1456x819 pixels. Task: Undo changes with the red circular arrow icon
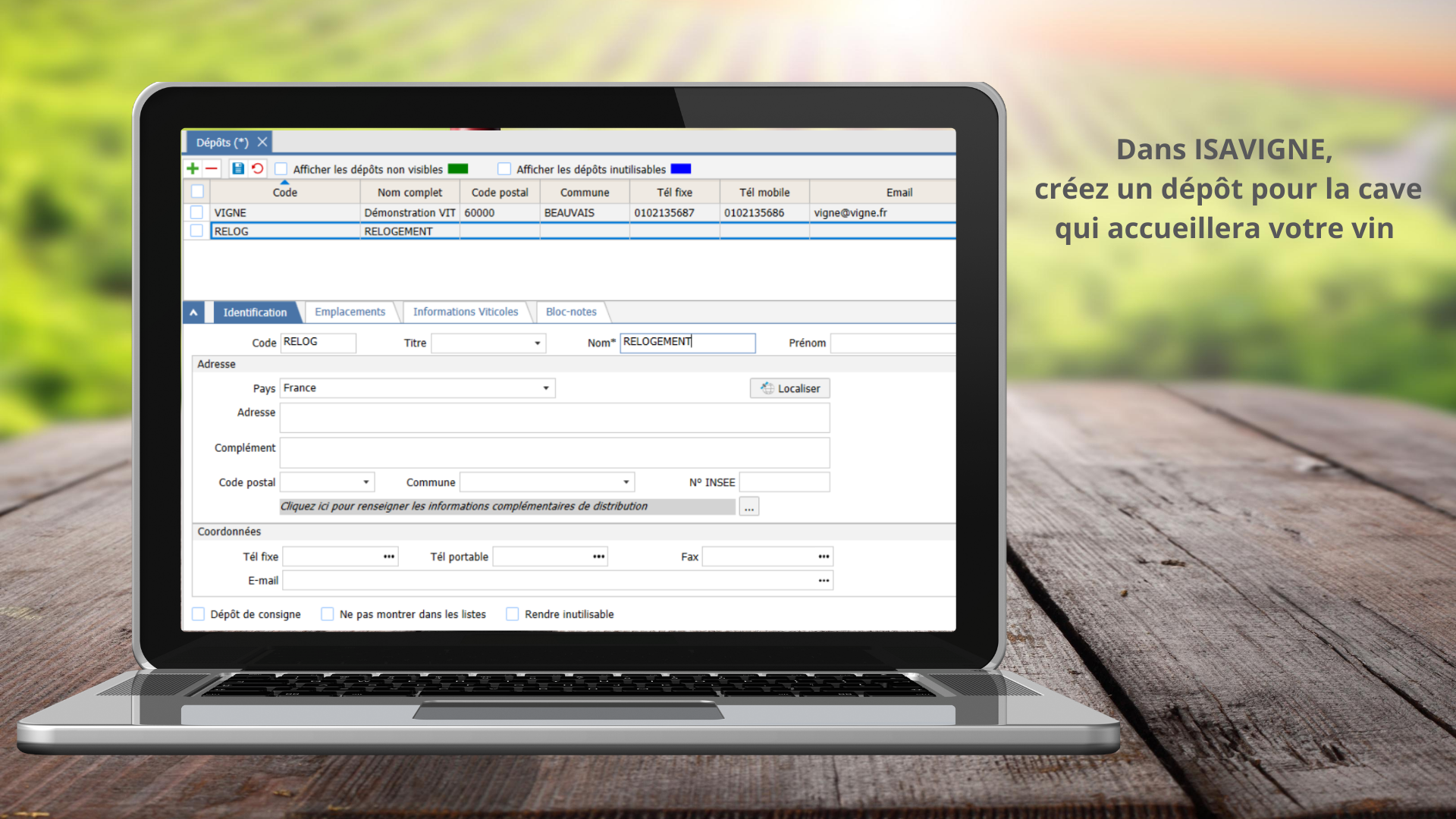click(258, 168)
